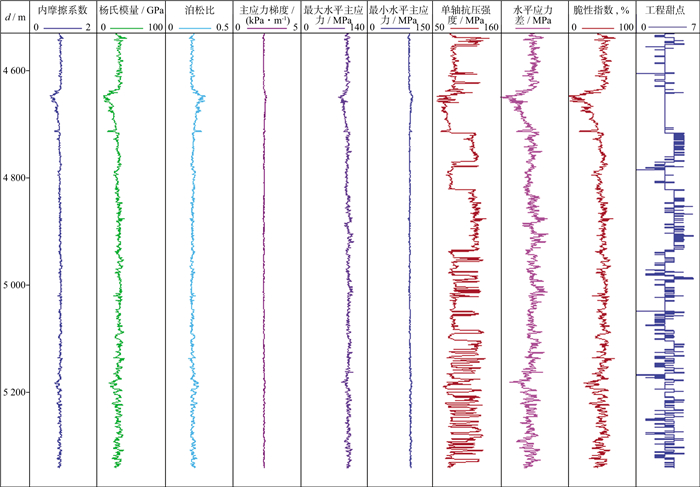Image resolution: width=700 pixels, height=487 pixels.
Task: Click the 最大水平主应力 track title
Action: (x=332, y=13)
